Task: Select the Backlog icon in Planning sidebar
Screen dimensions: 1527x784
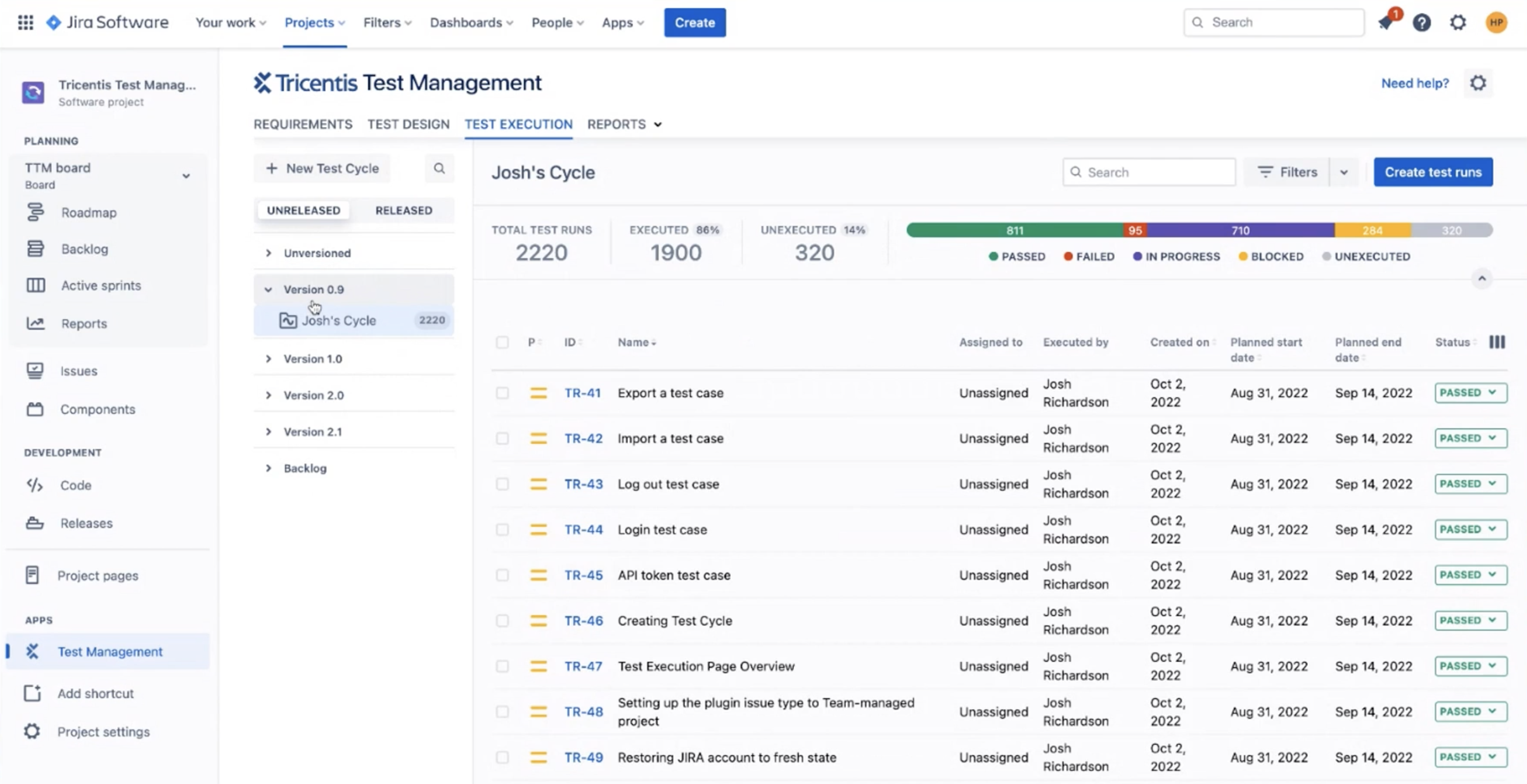Action: (36, 248)
